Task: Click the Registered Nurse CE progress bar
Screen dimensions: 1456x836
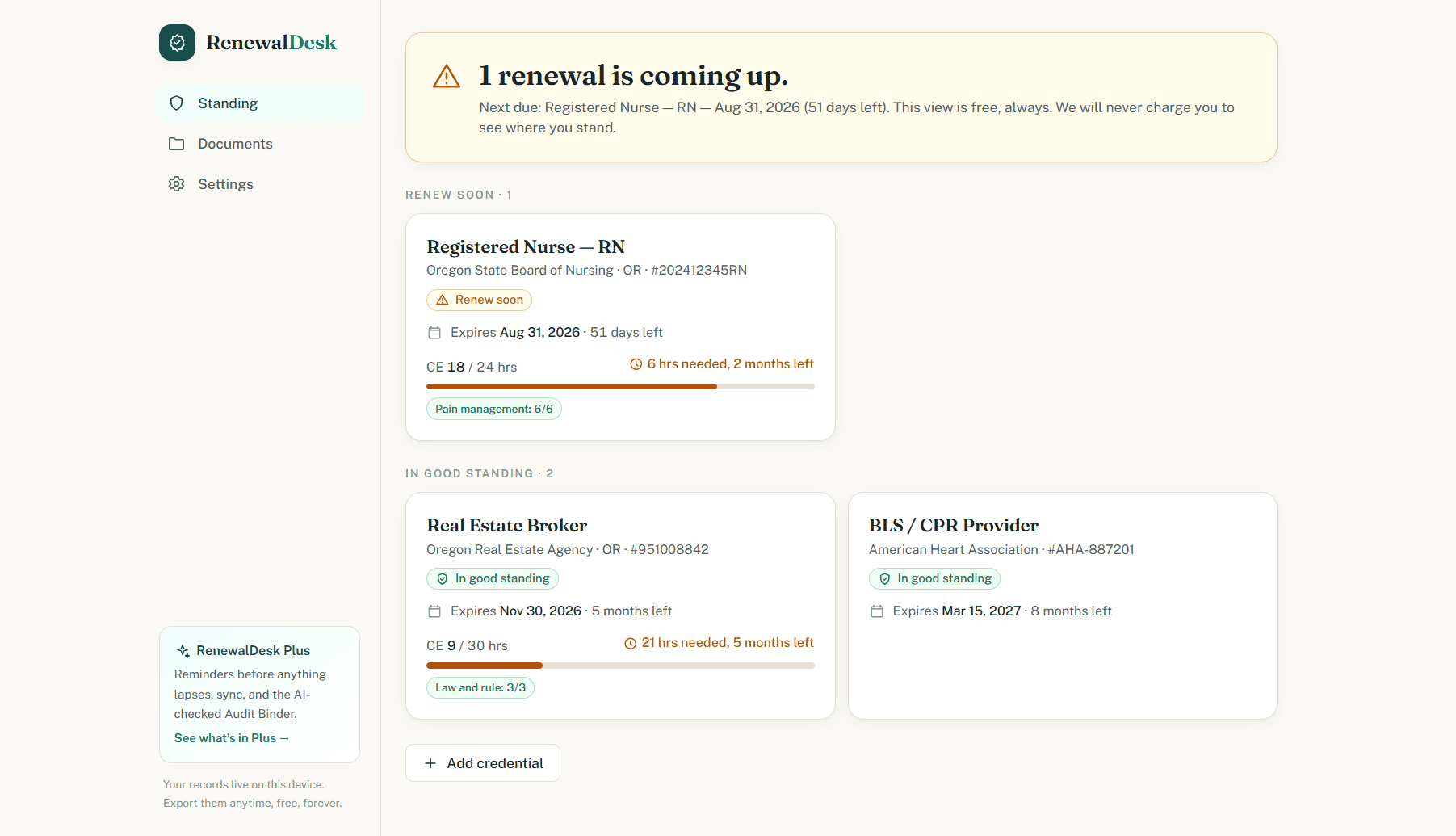Action: pos(620,387)
